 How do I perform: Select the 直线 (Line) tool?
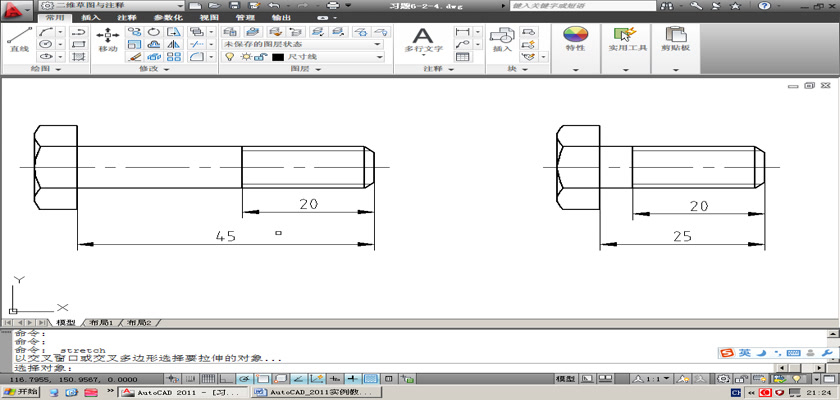point(18,38)
